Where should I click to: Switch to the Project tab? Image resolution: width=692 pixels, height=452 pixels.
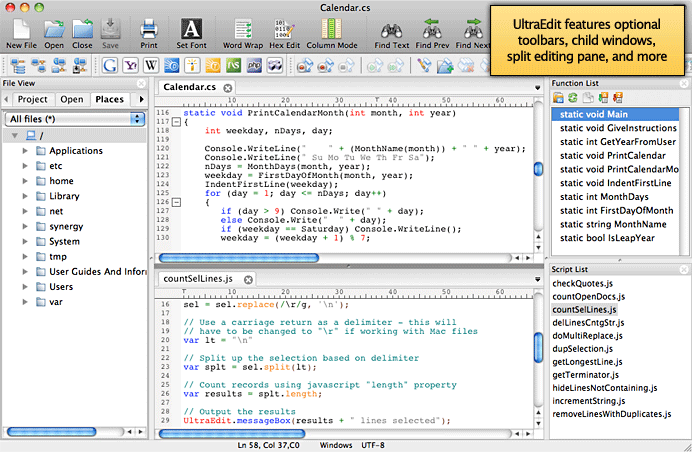[x=32, y=100]
